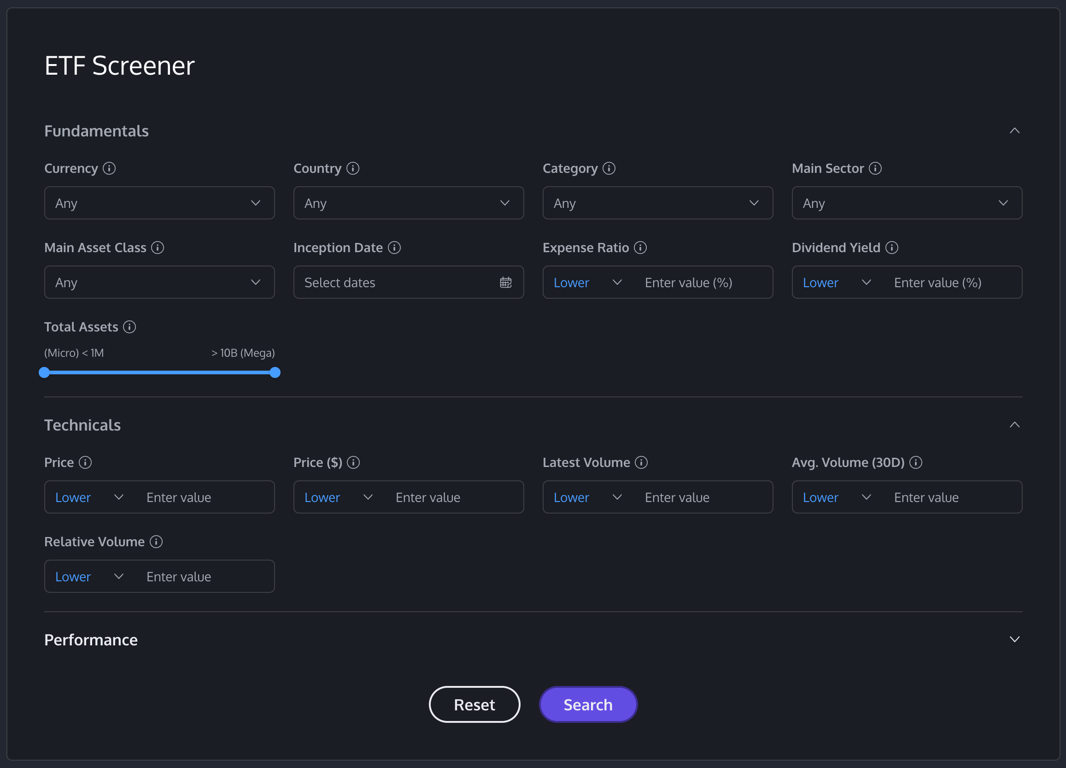The height and width of the screenshot is (768, 1066).
Task: Click the Avg. Volume (30D) info icon
Action: pos(916,462)
